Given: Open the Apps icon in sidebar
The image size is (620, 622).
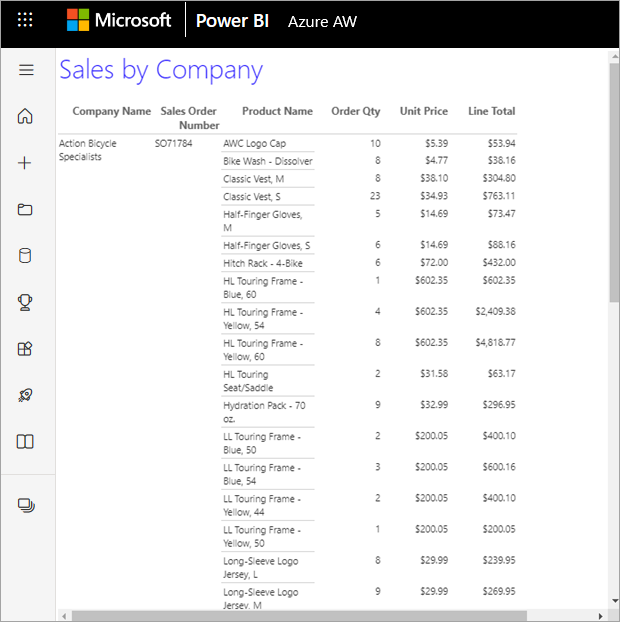Looking at the screenshot, I should coord(25,349).
